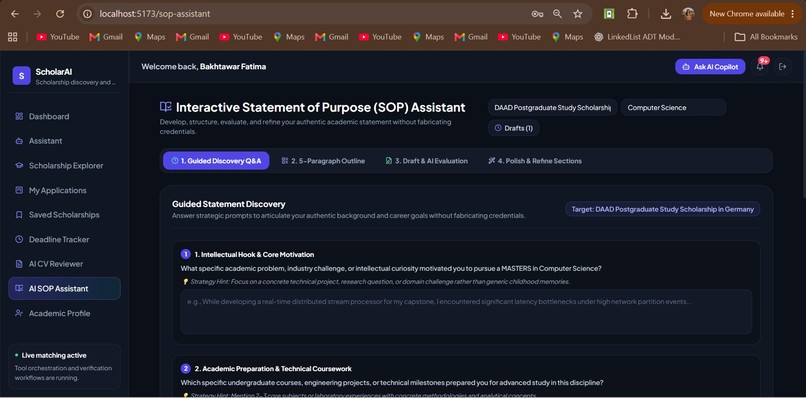This screenshot has height=398, width=806.
Task: Click the Target: DAAD Postgraduate Study Scholarship badge
Action: point(663,209)
